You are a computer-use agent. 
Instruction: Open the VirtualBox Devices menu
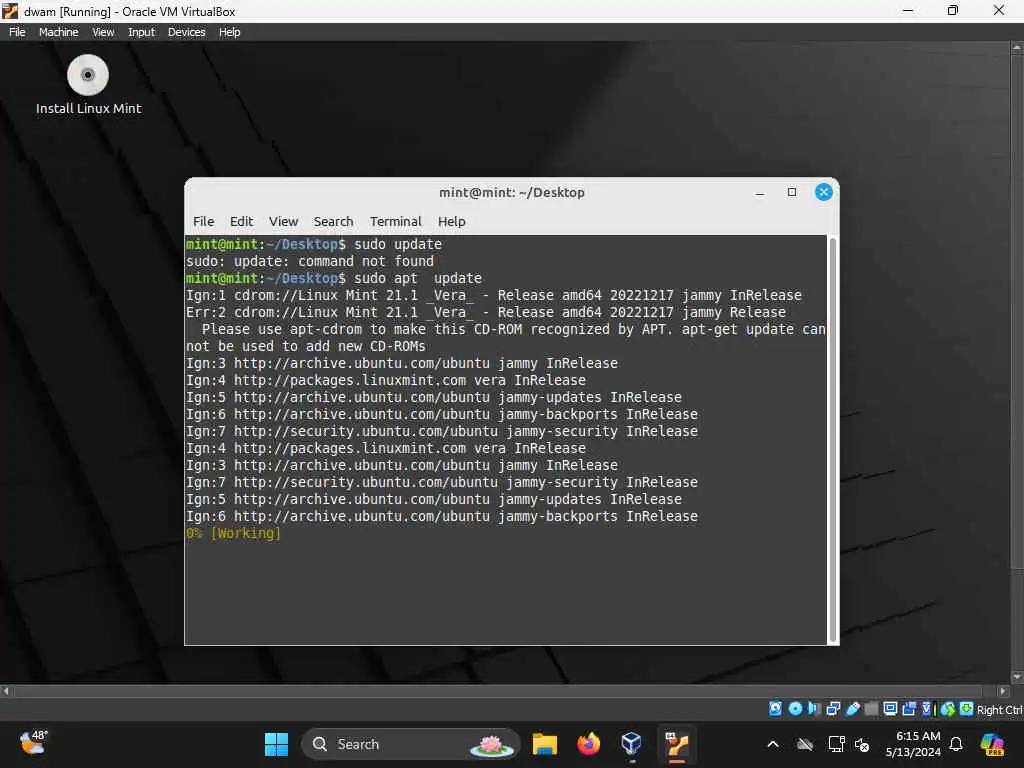point(186,32)
